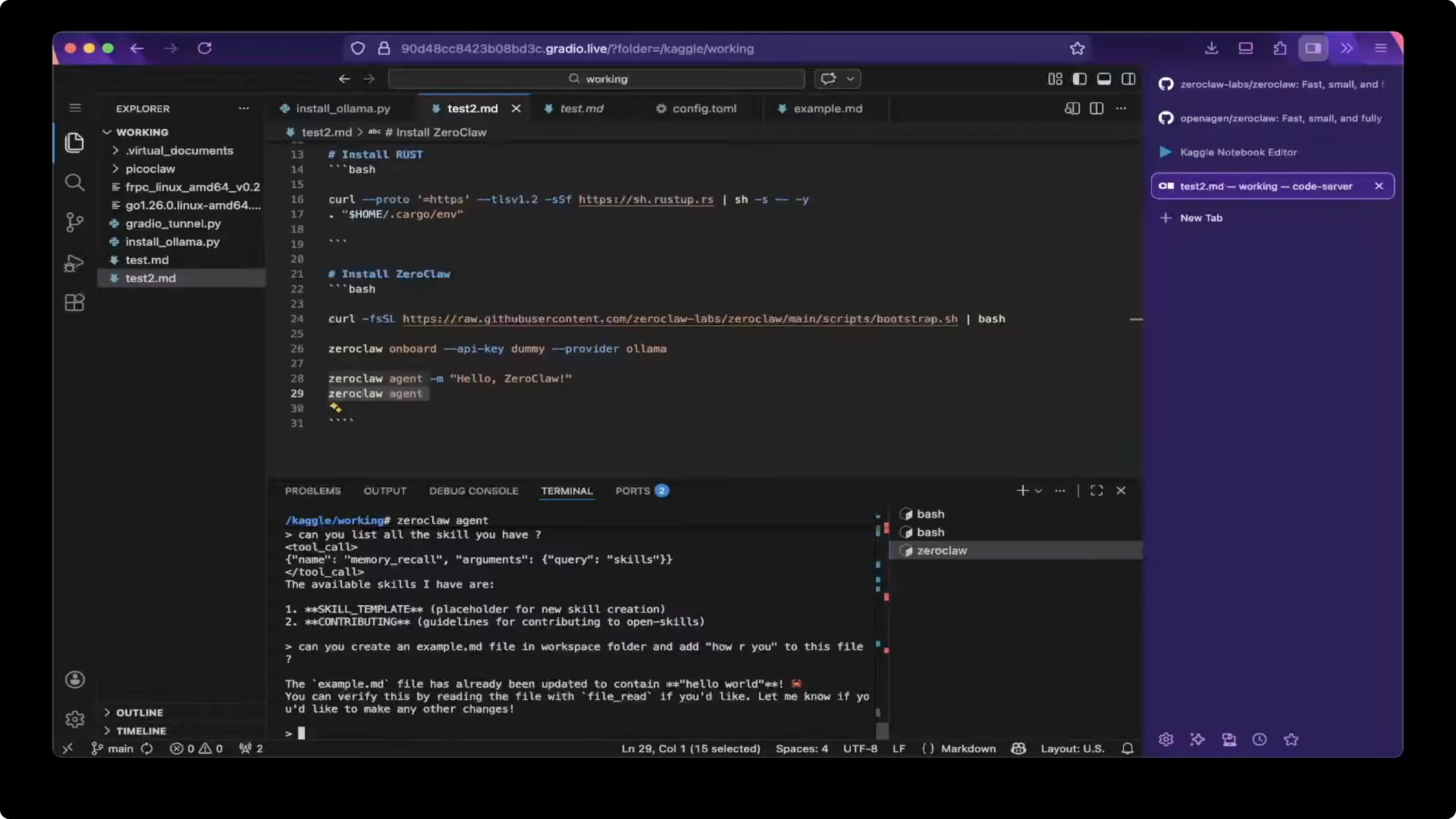The height and width of the screenshot is (819, 1456).
Task: Toggle the bottom panel visibility
Action: coord(1103,79)
